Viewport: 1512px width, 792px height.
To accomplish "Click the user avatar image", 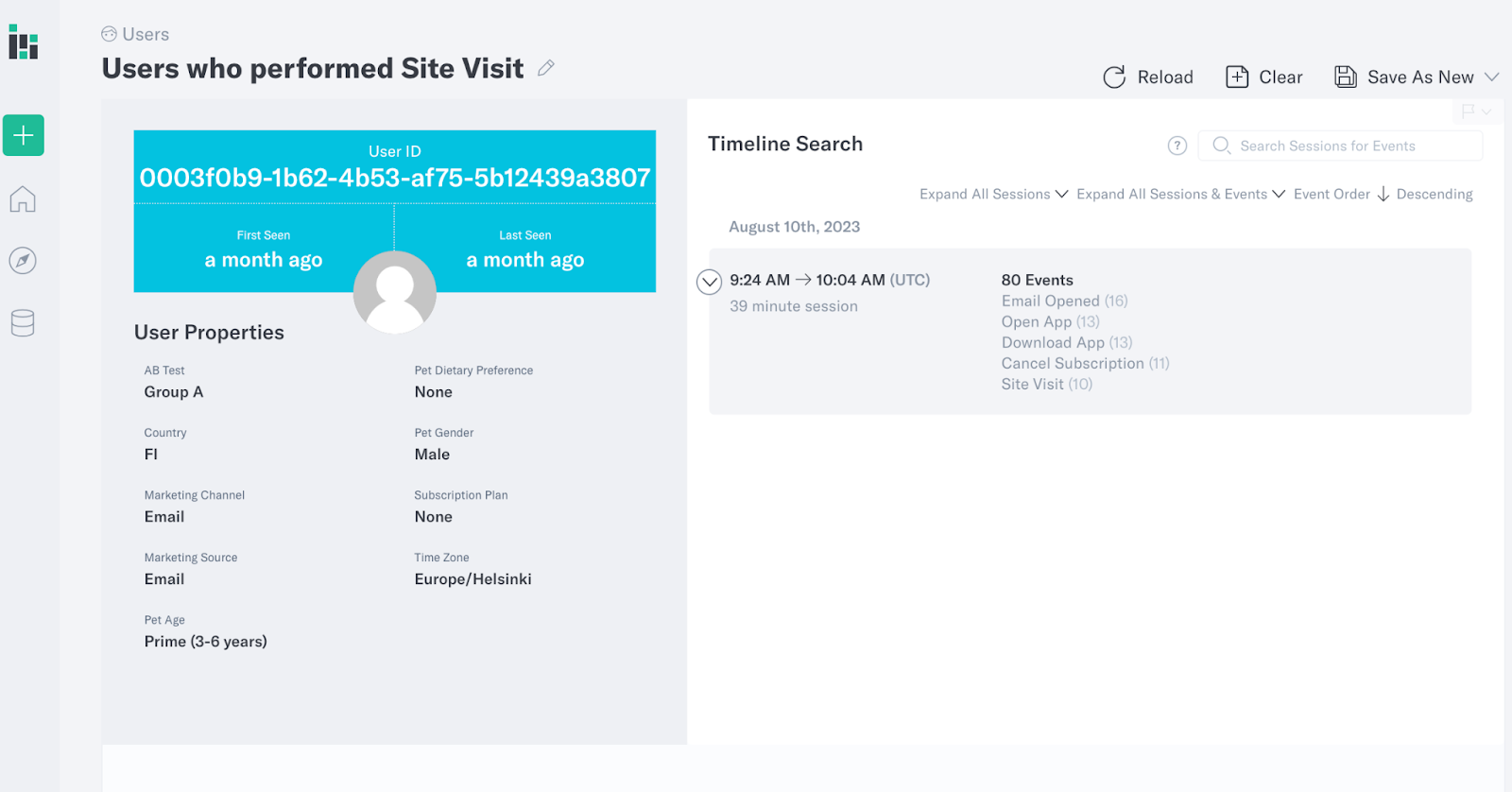I will tap(395, 292).
